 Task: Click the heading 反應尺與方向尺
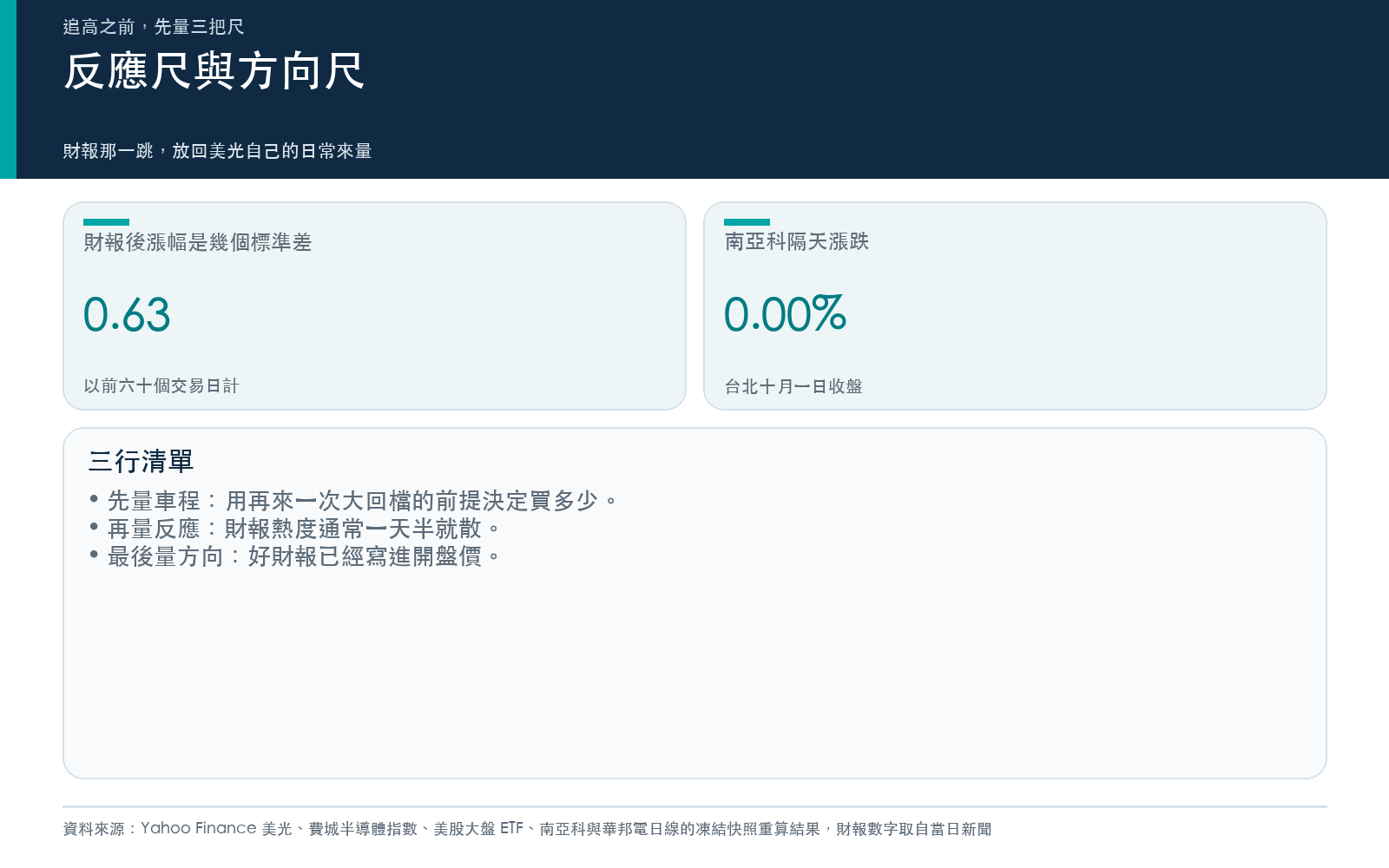coord(214,71)
